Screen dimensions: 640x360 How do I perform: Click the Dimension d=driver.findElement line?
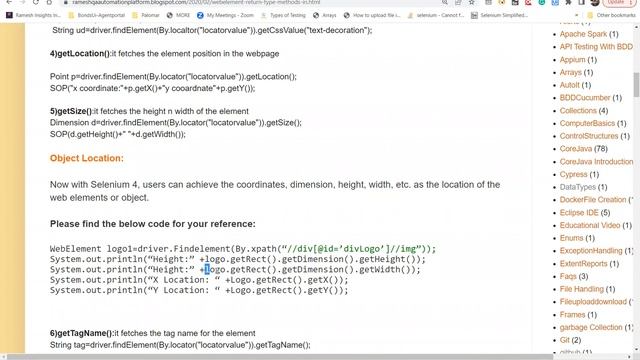[x=176, y=123]
